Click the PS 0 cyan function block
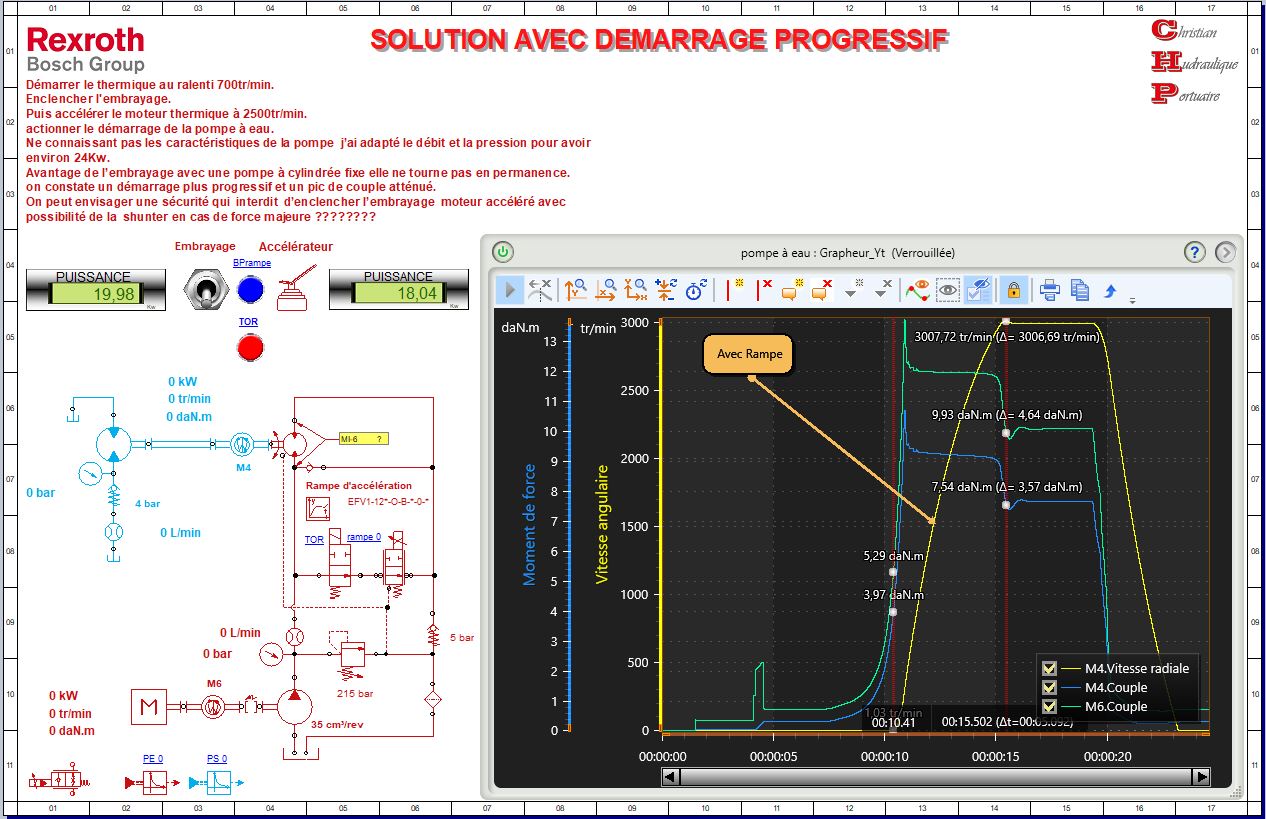Screen dimensions: 1266x819 tap(217, 781)
